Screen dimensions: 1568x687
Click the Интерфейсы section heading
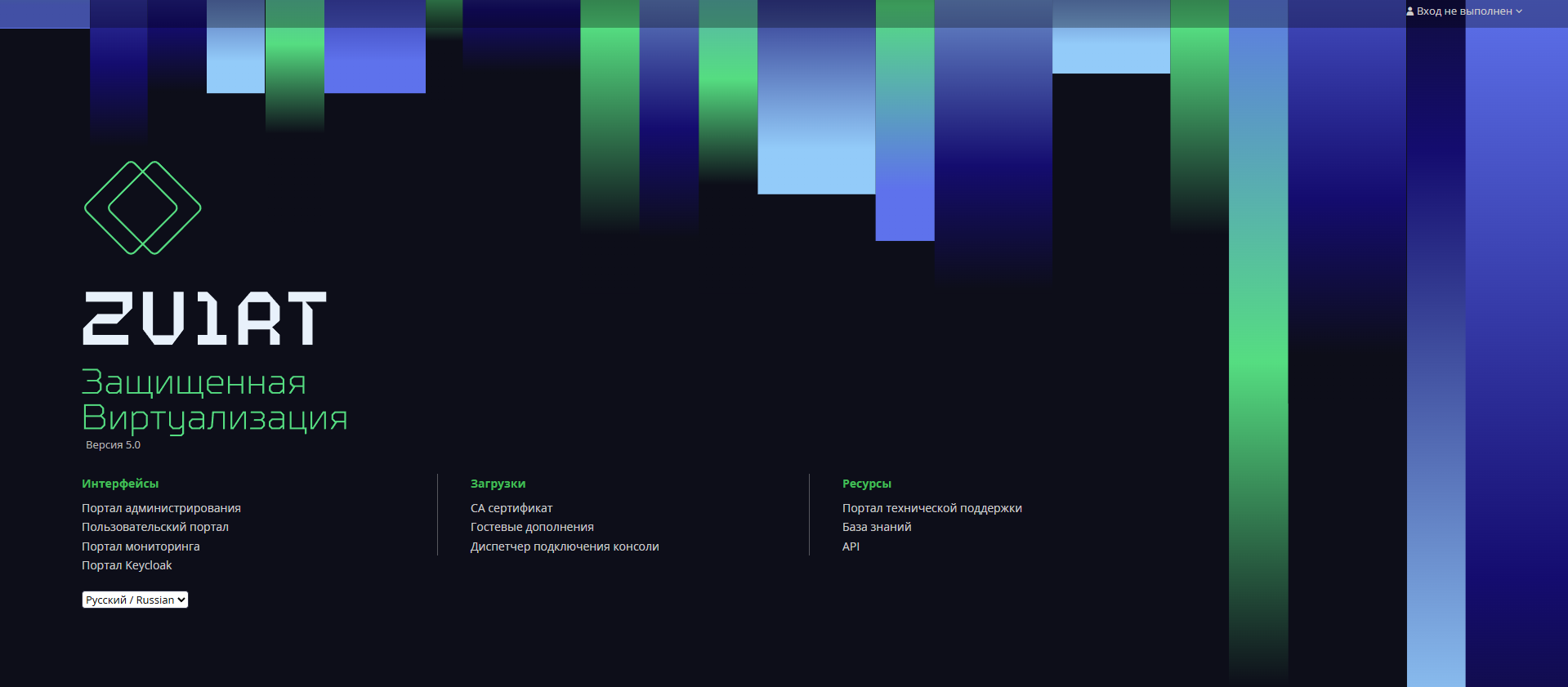click(x=120, y=484)
